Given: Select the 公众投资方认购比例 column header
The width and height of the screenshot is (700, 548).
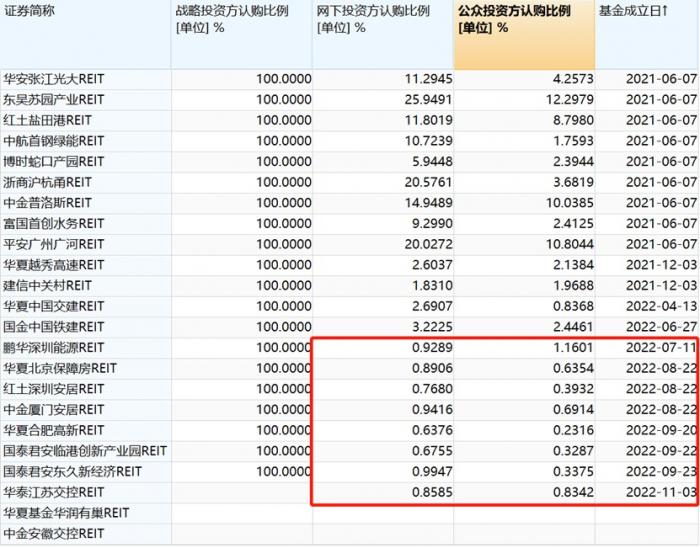Looking at the screenshot, I should point(525,34).
